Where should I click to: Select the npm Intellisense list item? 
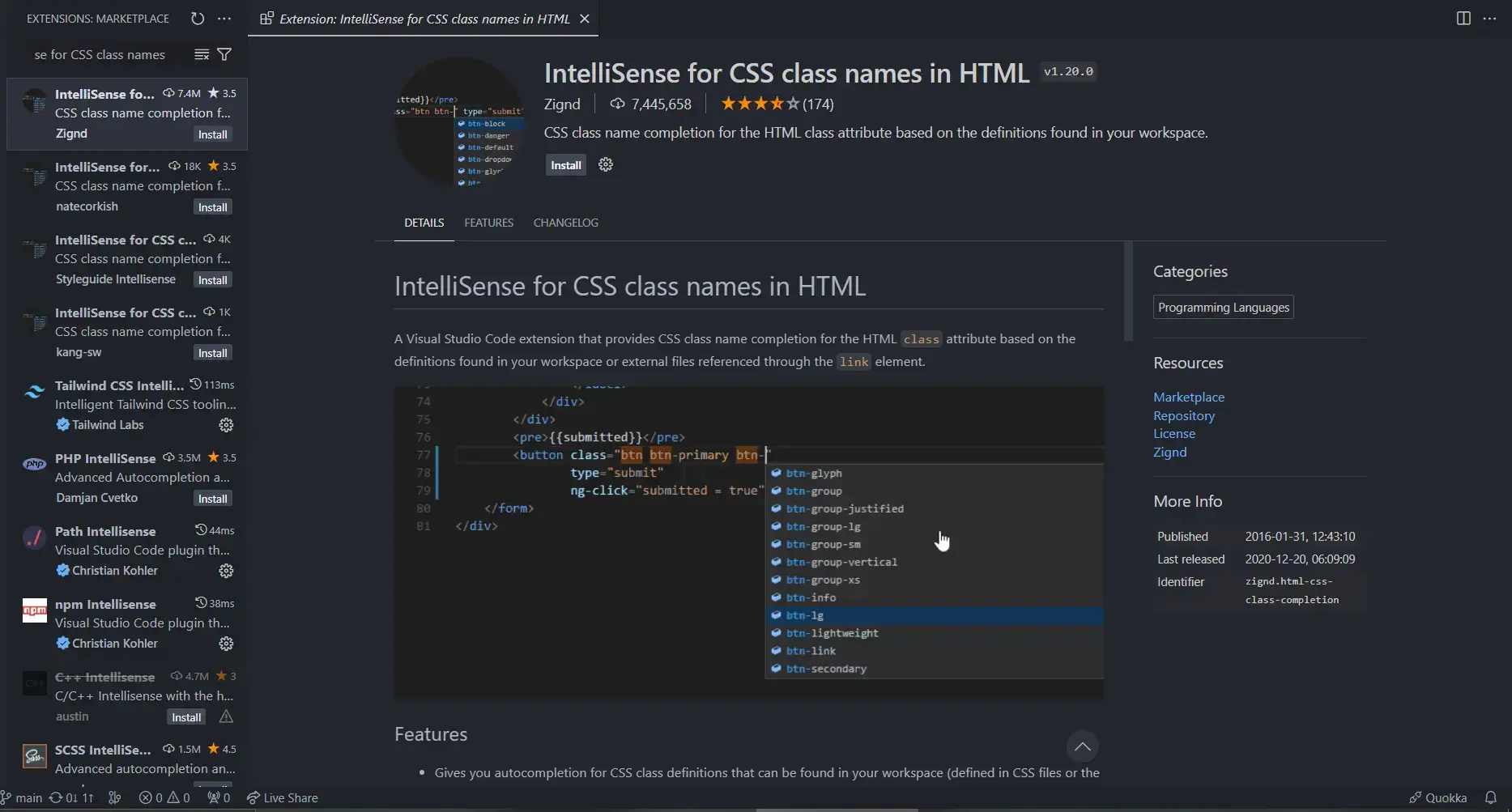coord(127,623)
